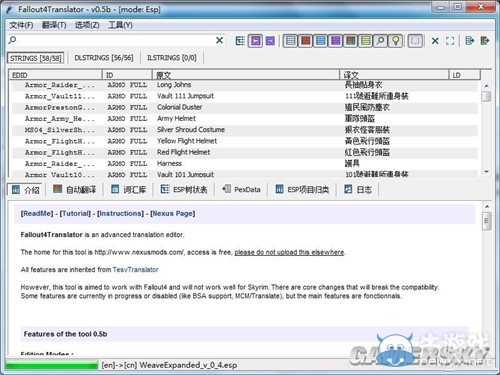Open the 词汇库 tab

[x=129, y=190]
